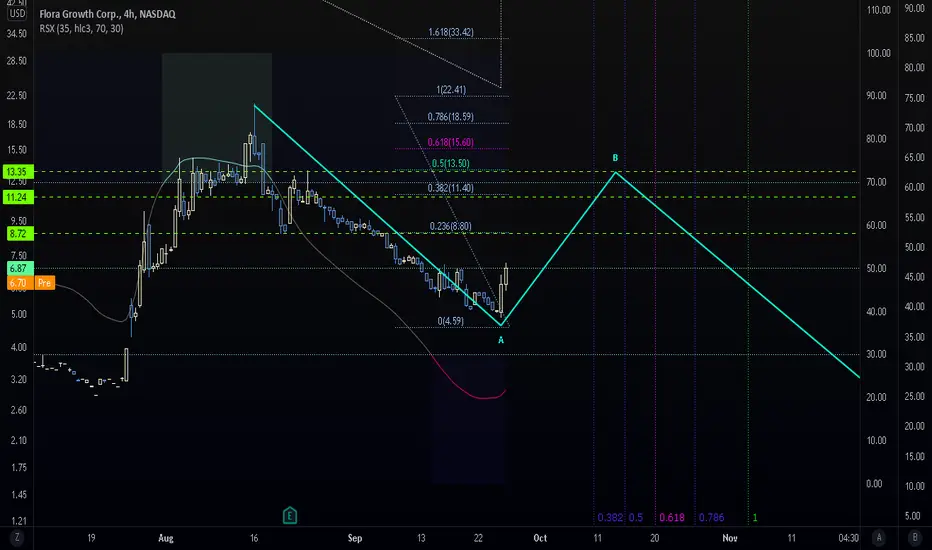This screenshot has height=550, width=932.
Task: Click the cyan wave label A under the low
Action: 501,340
